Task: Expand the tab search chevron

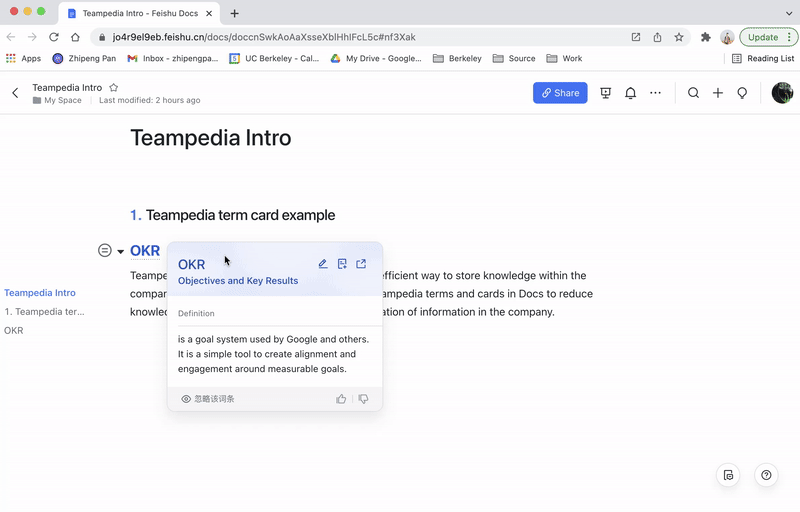Action: pyautogui.click(x=789, y=14)
